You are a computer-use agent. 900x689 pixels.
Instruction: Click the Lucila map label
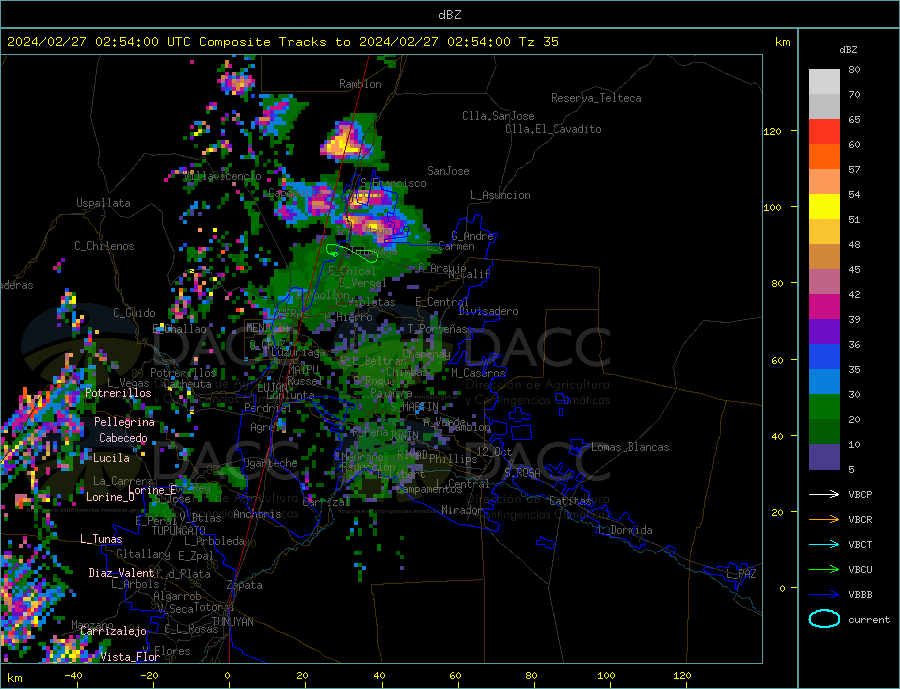point(111,458)
